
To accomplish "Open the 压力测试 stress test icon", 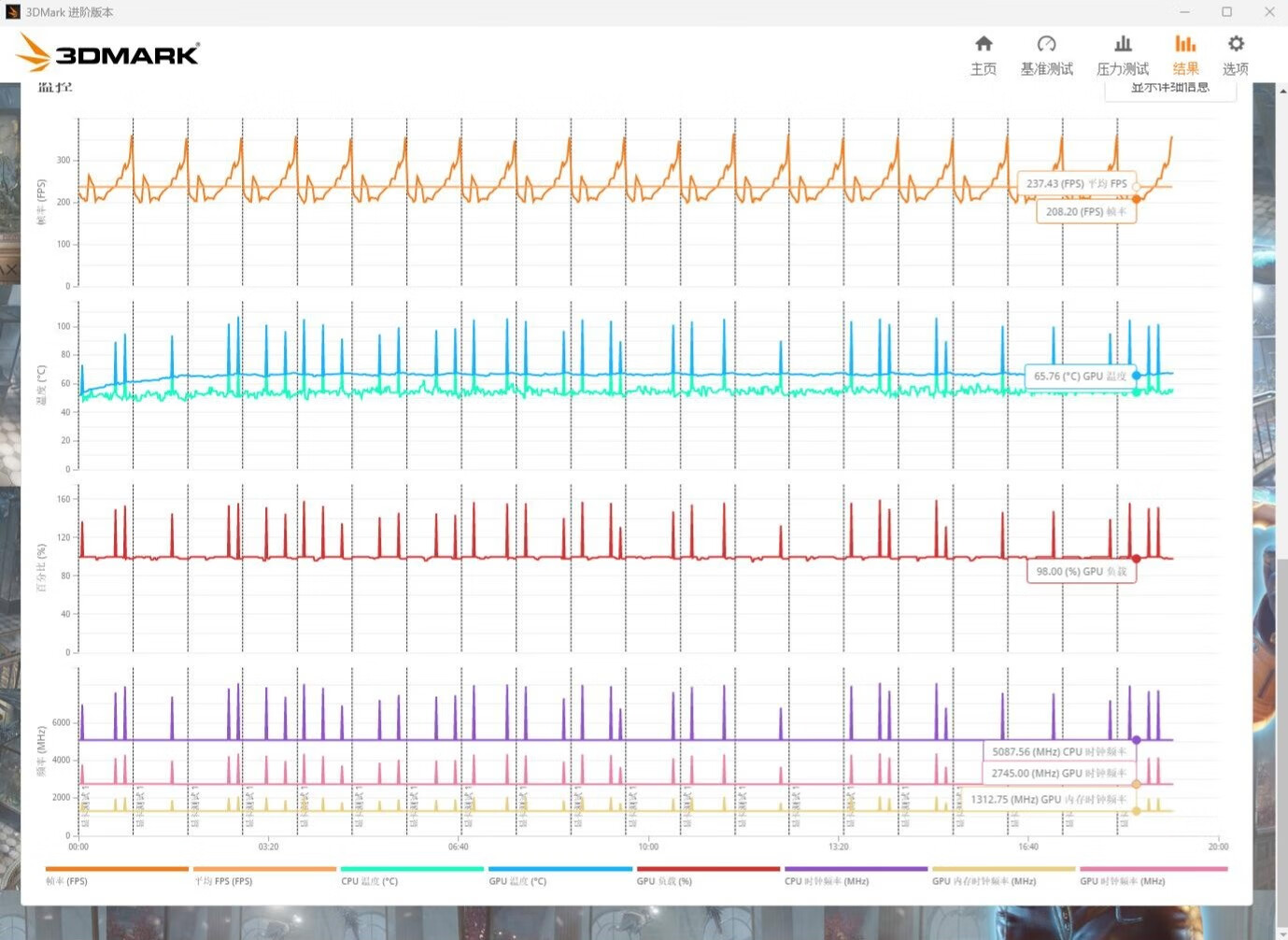I will click(x=1123, y=44).
